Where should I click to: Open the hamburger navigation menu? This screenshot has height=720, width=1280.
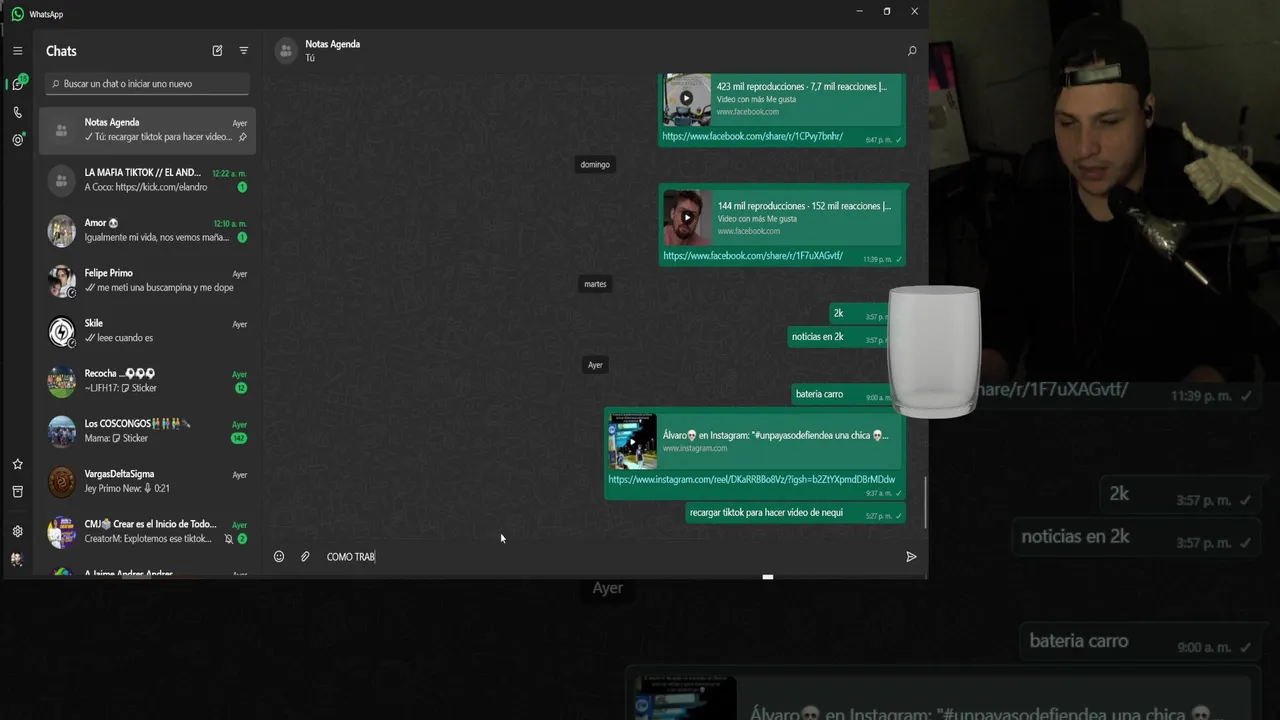pos(17,51)
